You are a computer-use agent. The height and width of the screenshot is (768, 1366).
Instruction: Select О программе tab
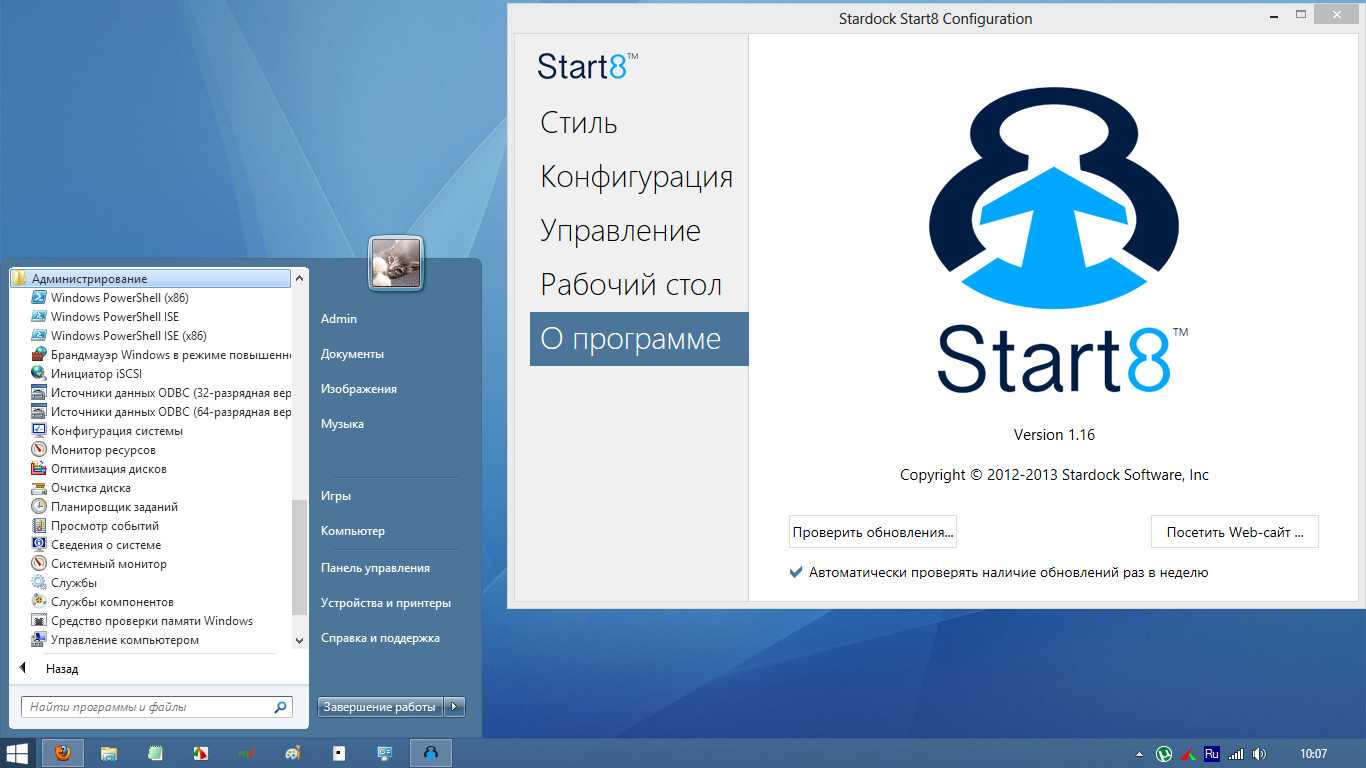639,339
